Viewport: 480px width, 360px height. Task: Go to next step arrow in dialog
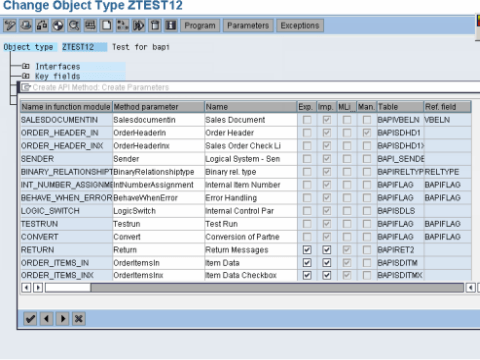click(x=63, y=319)
